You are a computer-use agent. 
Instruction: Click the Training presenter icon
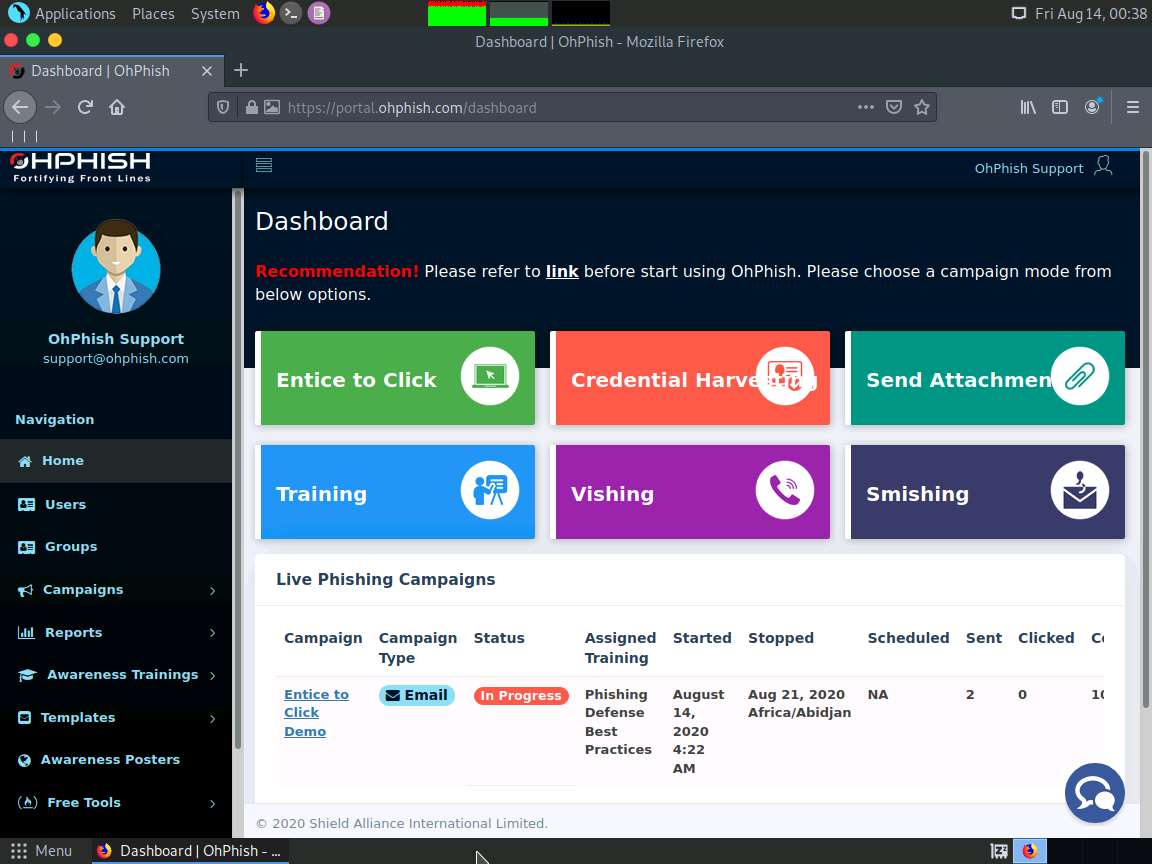coord(490,490)
